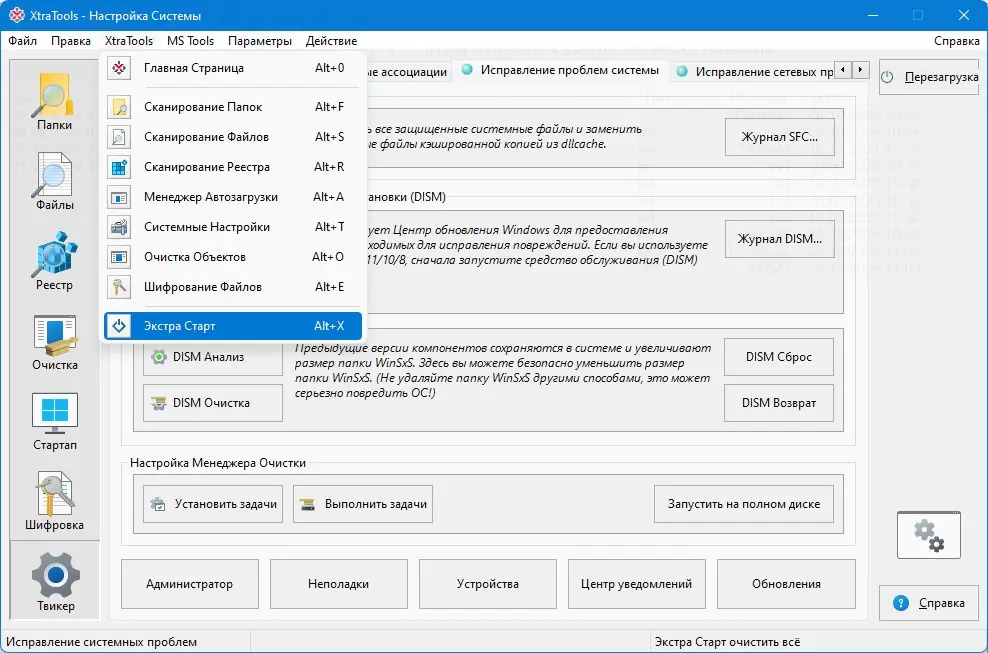Choose Главная Страница menu entry
Screen dimensions: 988x653
click(233, 68)
